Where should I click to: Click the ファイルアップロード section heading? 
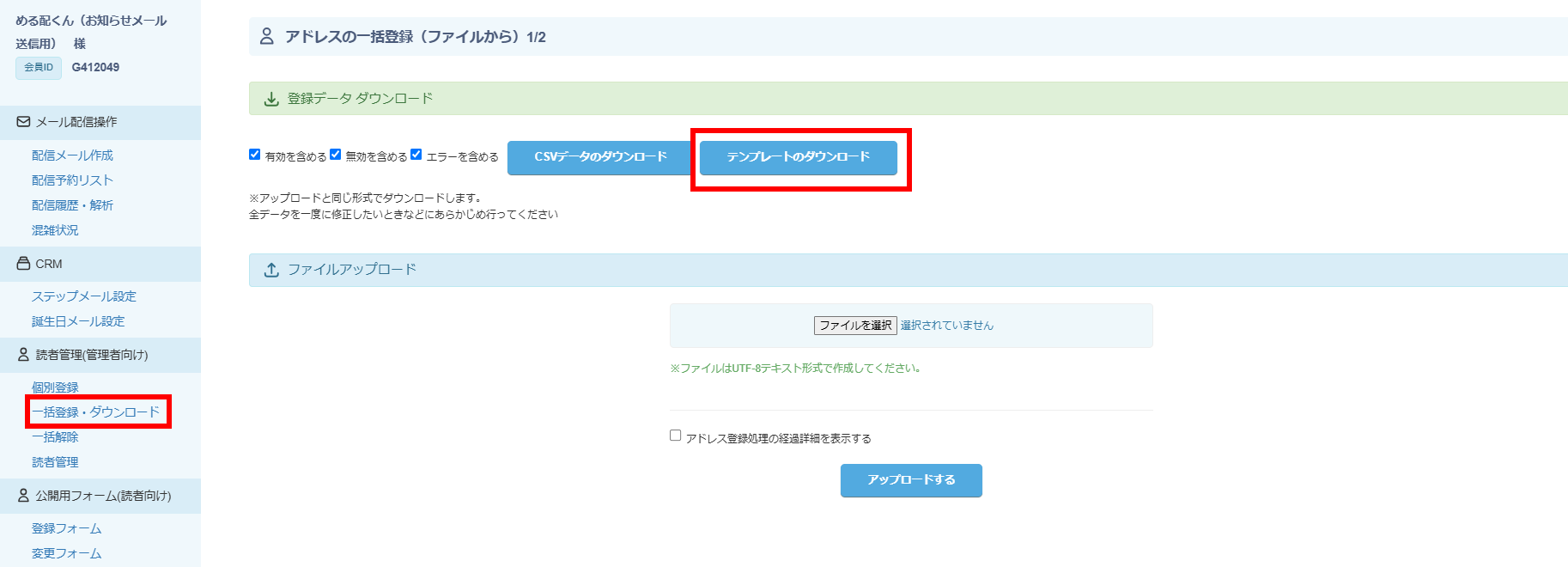click(x=352, y=270)
